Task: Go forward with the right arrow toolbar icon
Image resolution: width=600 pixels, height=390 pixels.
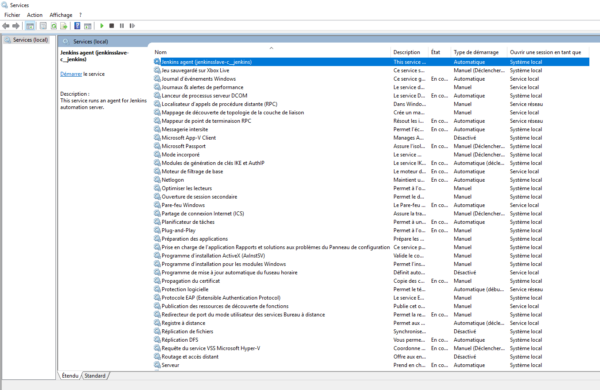Action: (16, 26)
